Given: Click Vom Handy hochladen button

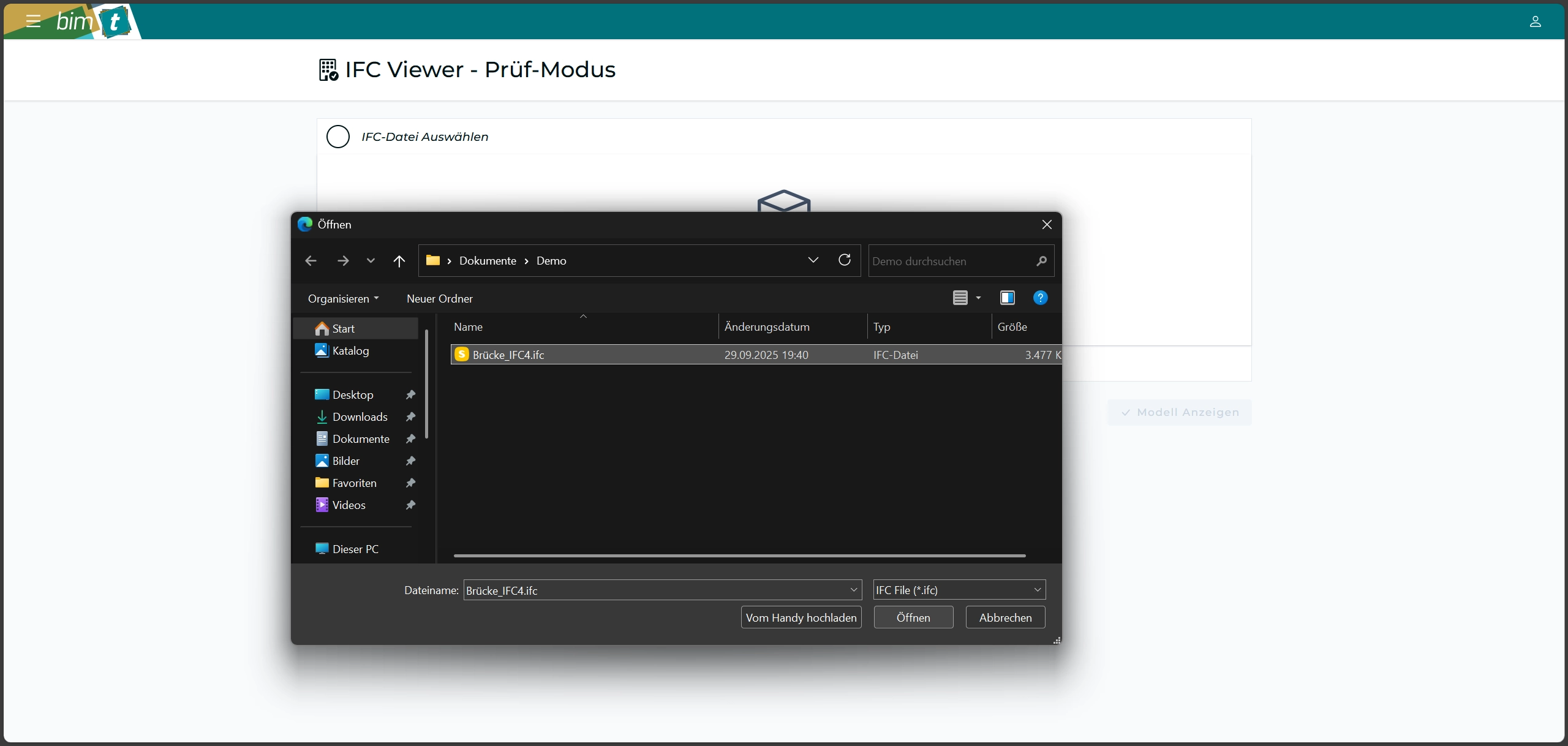Looking at the screenshot, I should (x=801, y=617).
